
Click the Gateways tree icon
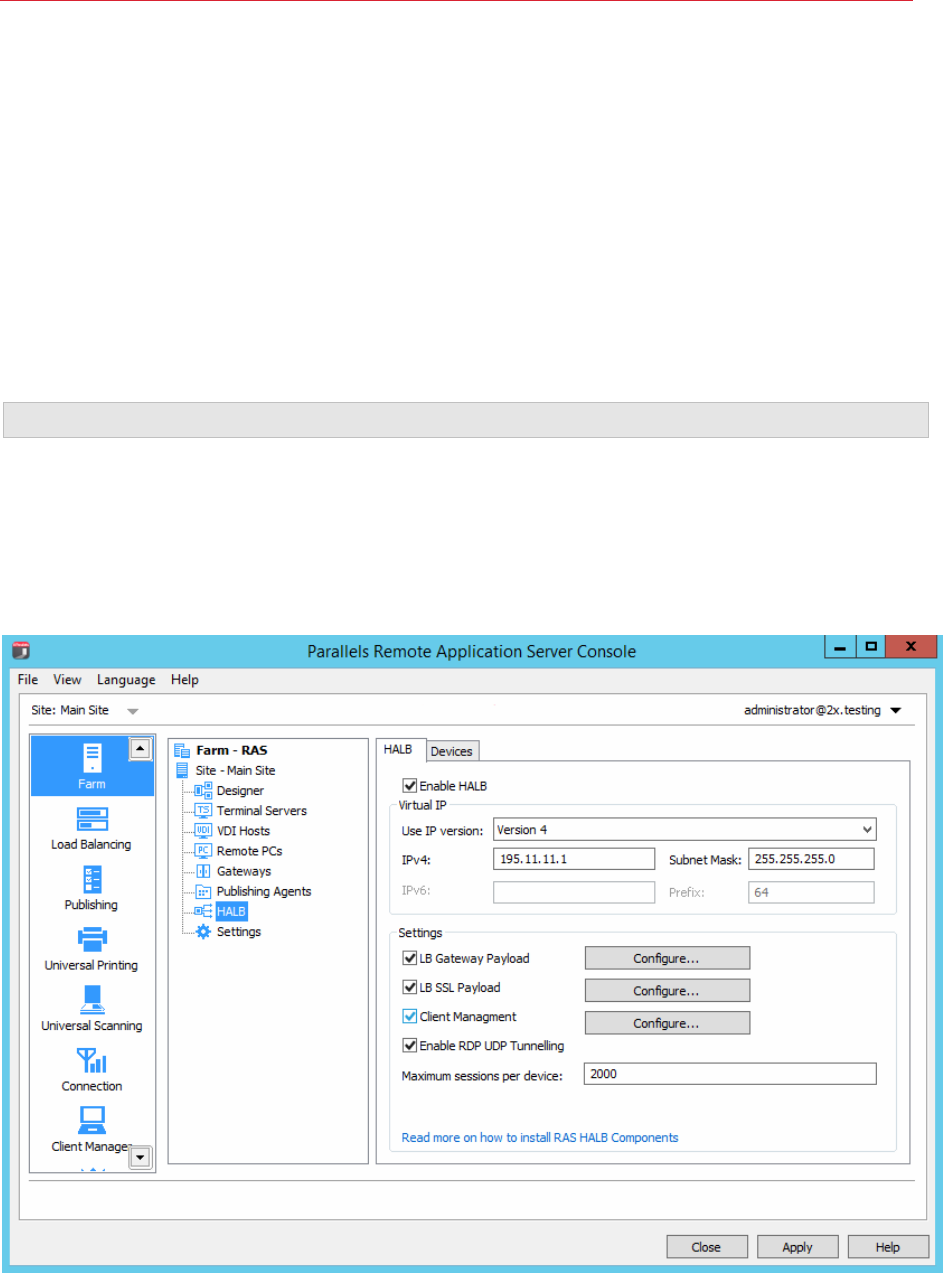(203, 871)
